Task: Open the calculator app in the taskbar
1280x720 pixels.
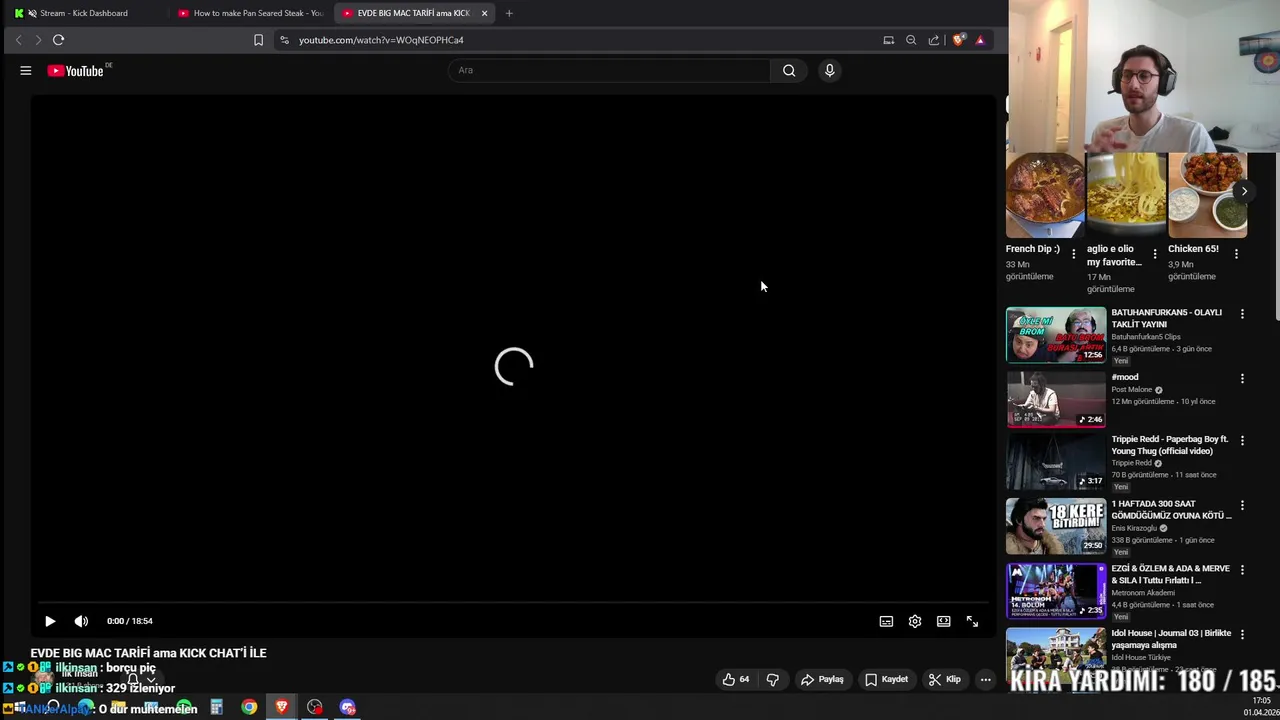Action: click(216, 708)
